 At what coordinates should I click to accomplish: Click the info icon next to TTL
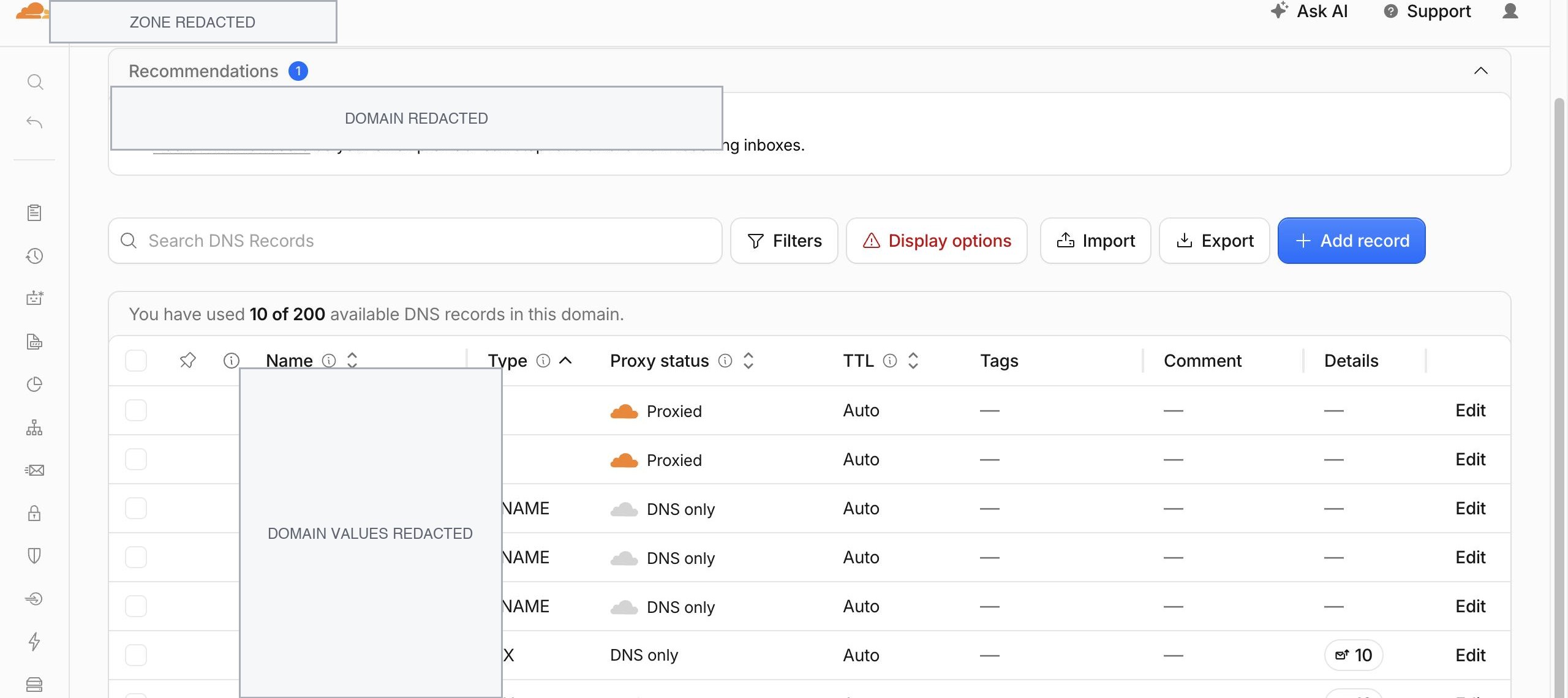tap(890, 361)
